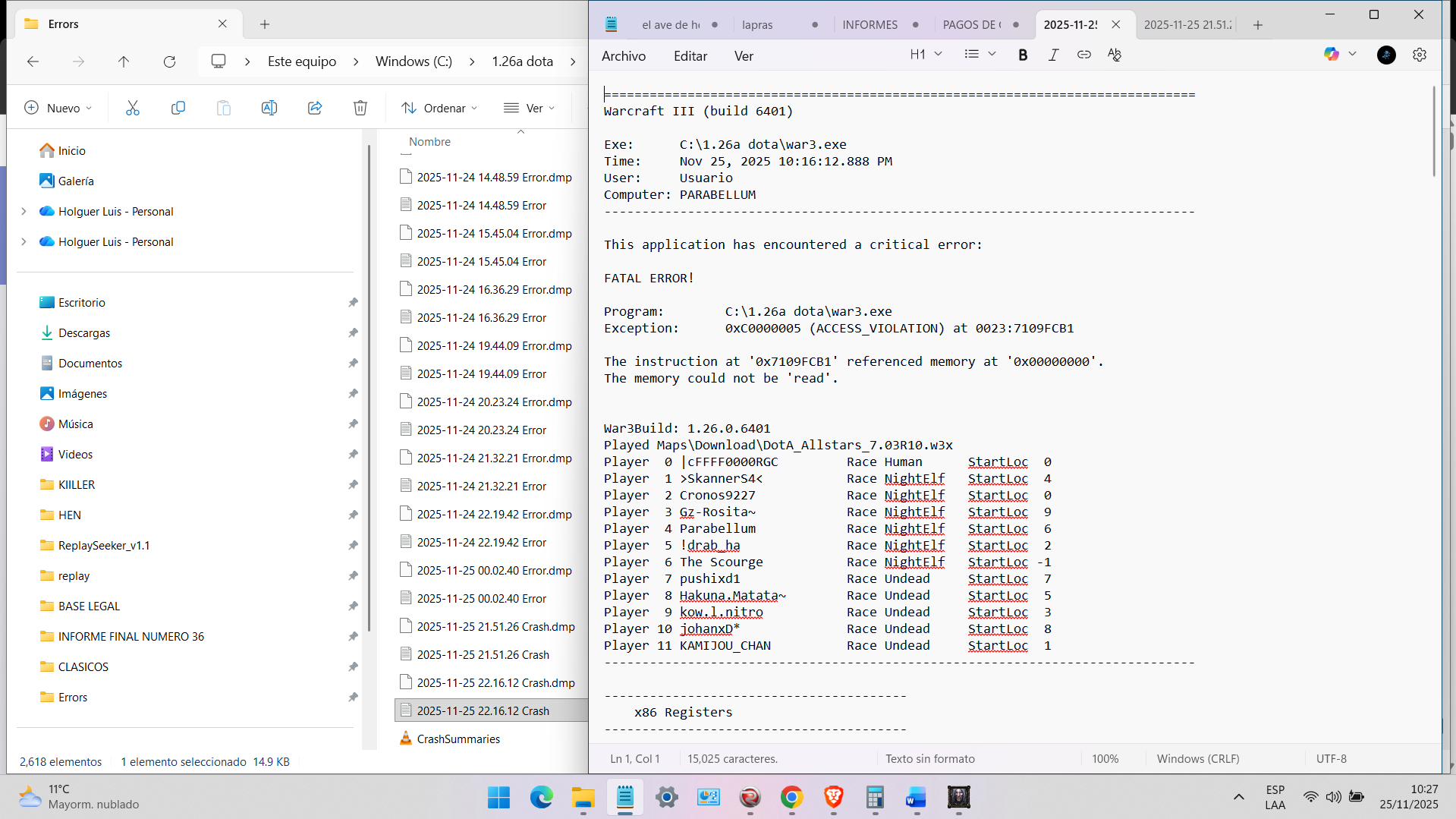Screen dimensions: 1456x819
Task: Expand the Copilot options chevron
Action: tap(1352, 54)
